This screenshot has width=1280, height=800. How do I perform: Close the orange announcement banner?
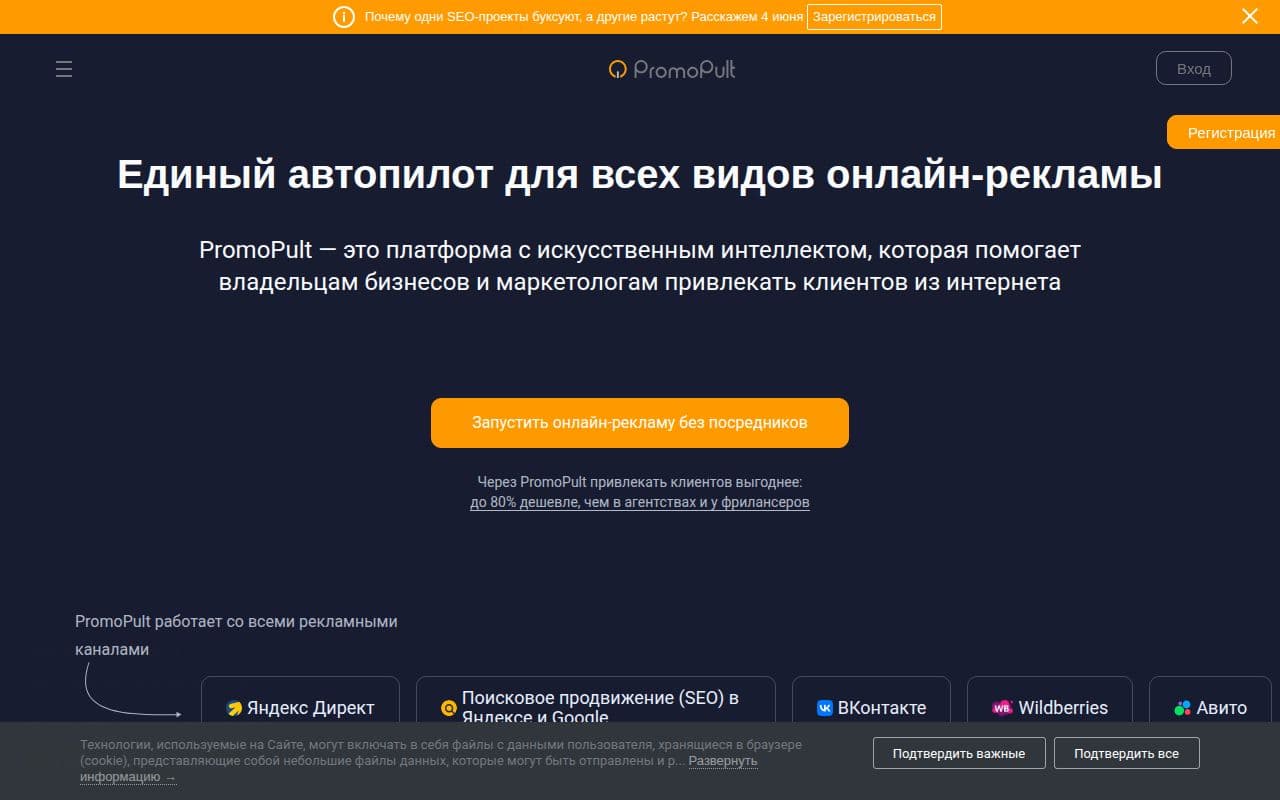[x=1249, y=16]
